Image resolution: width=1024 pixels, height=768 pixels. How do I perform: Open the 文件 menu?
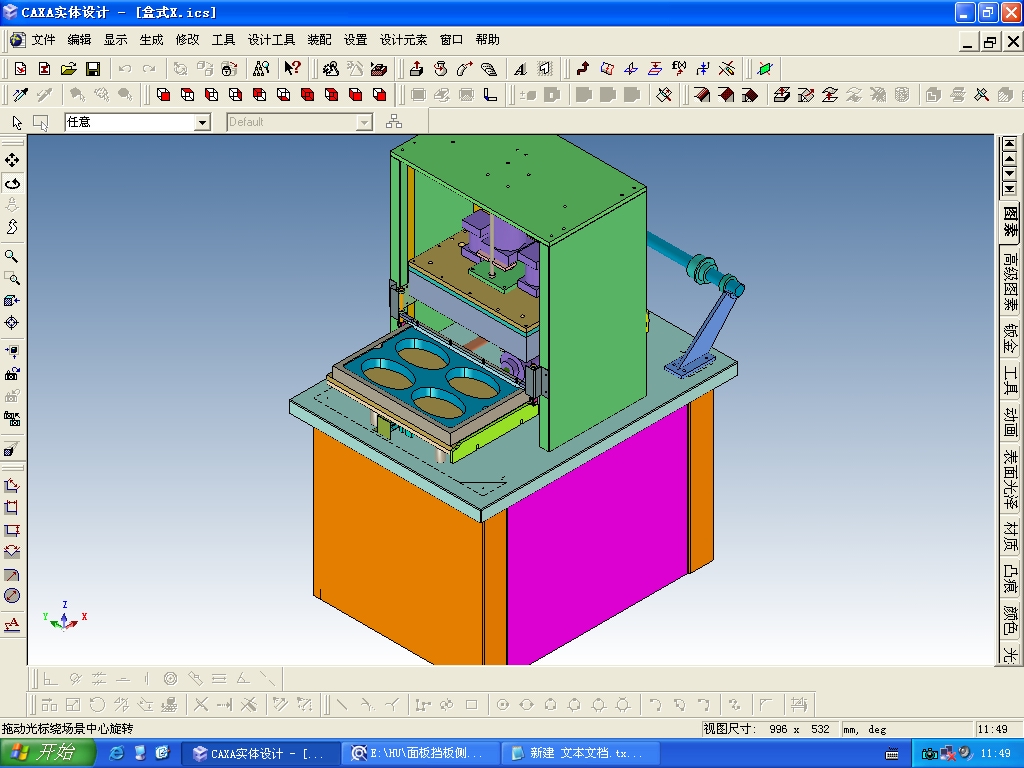43,40
